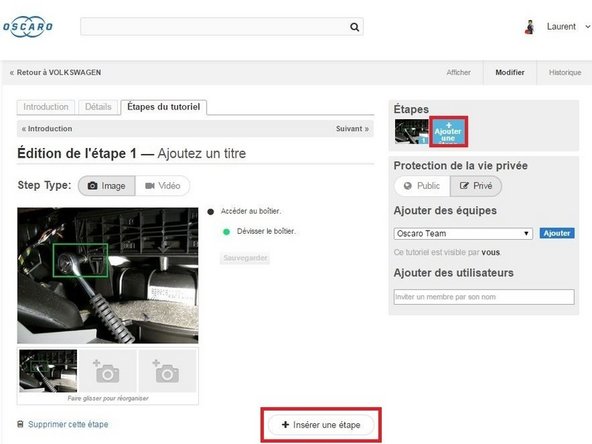Choose Vidéo step type
Viewport: 592px width, 444px height.
pyautogui.click(x=162, y=186)
